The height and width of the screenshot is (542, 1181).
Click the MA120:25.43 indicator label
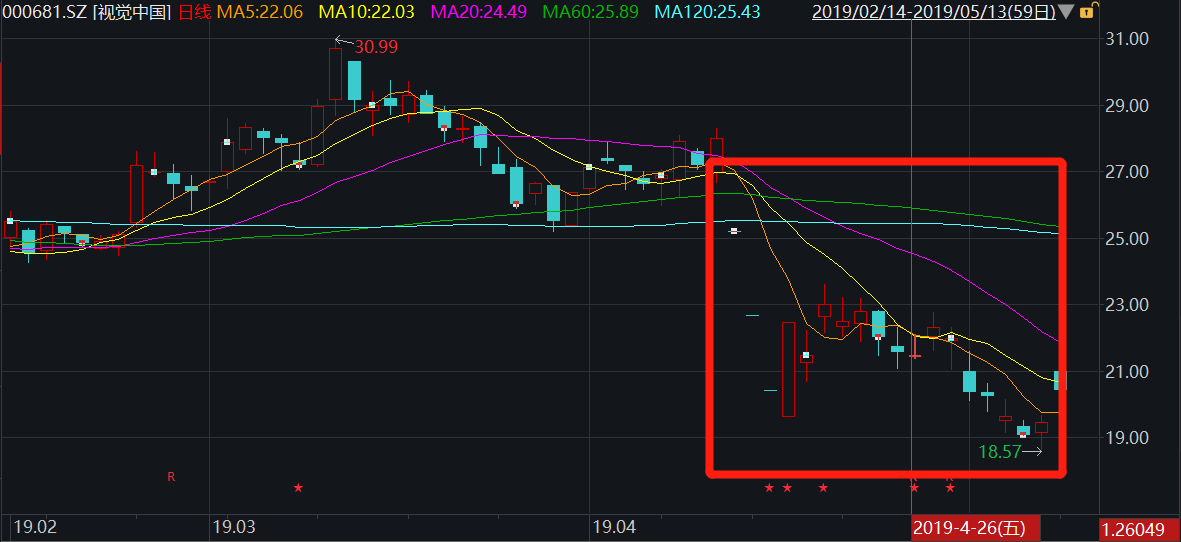[707, 12]
